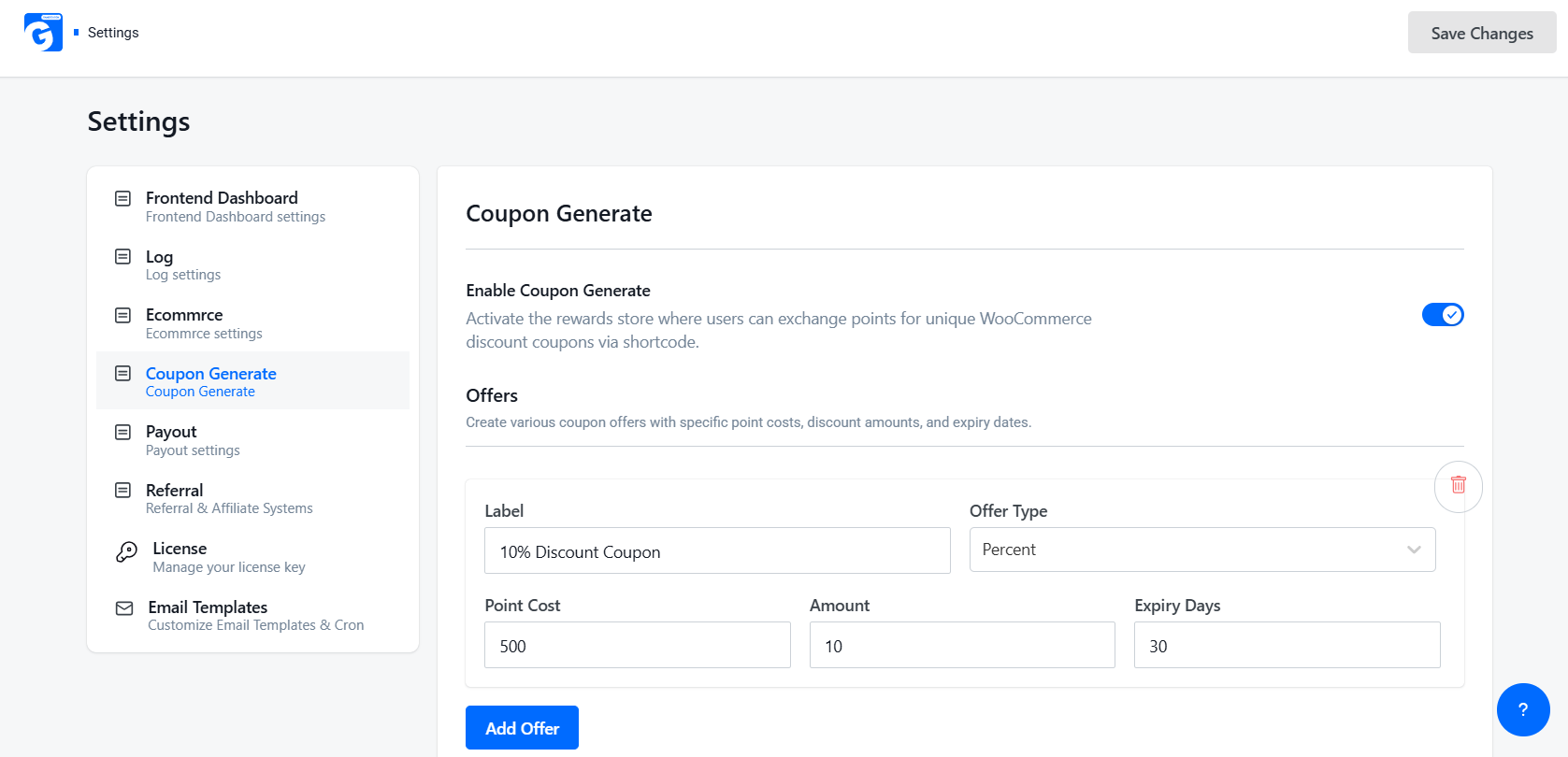The height and width of the screenshot is (757, 1568).
Task: Delete the offer with trash icon
Action: point(1458,486)
